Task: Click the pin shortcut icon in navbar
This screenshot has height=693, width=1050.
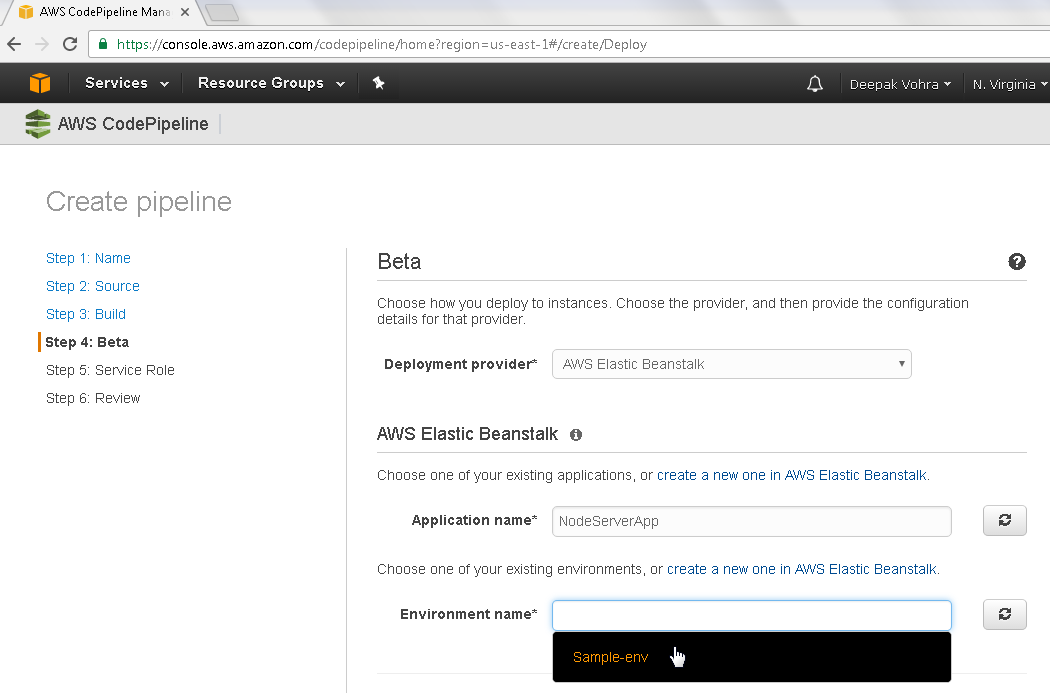Action: (x=378, y=83)
